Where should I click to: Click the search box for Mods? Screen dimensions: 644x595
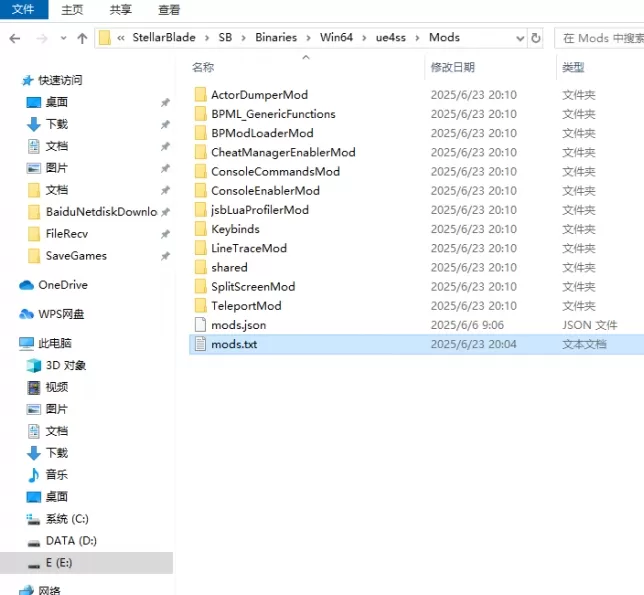598,38
